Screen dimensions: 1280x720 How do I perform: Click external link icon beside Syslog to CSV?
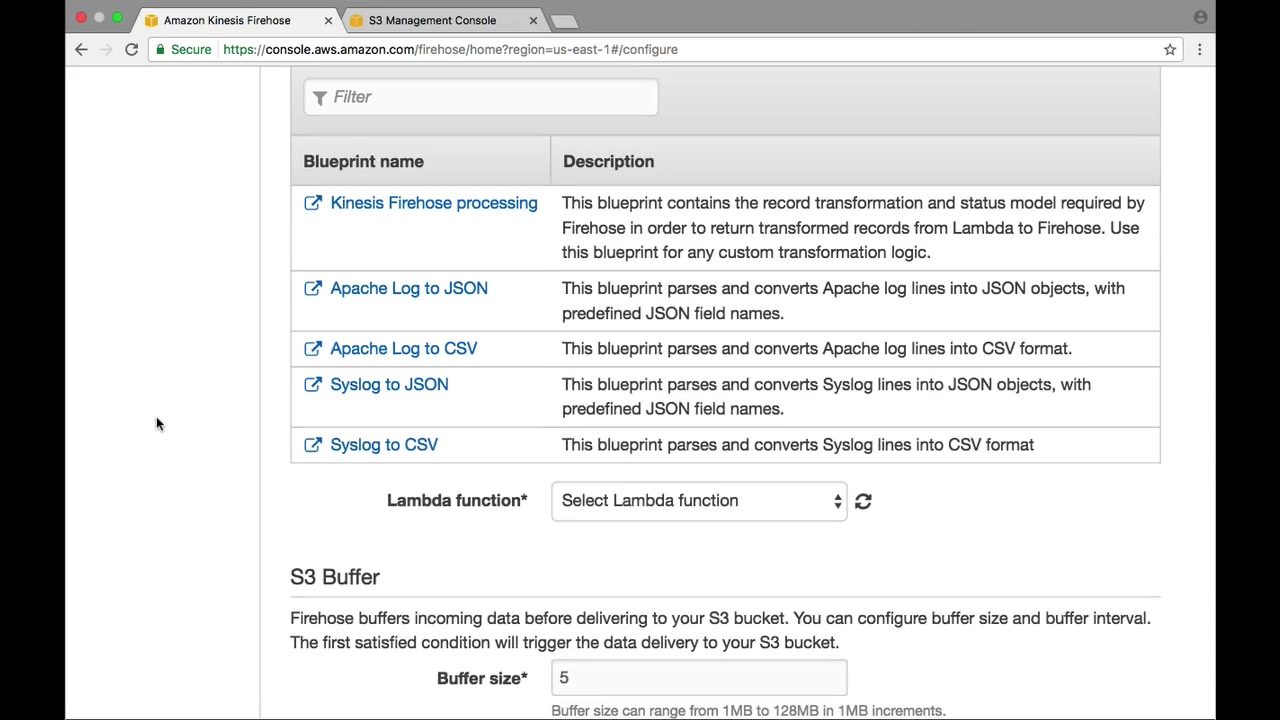click(x=313, y=445)
